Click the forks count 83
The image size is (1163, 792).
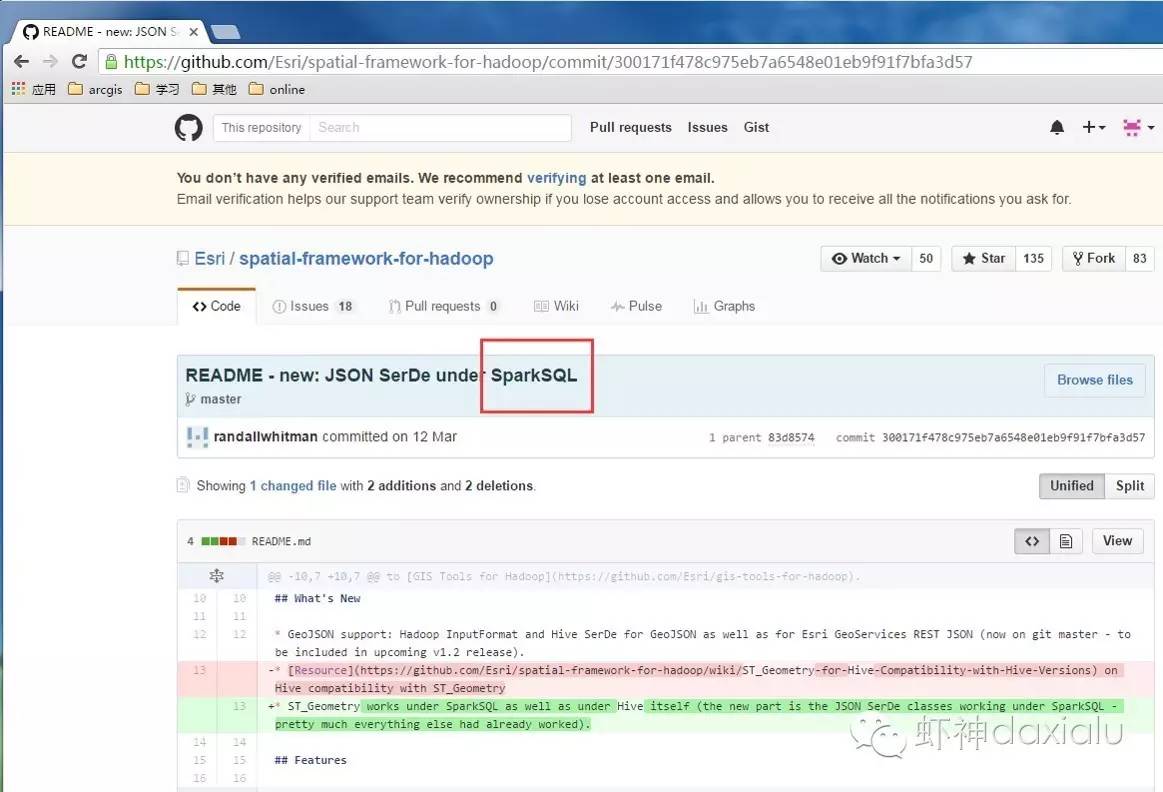click(x=1140, y=258)
